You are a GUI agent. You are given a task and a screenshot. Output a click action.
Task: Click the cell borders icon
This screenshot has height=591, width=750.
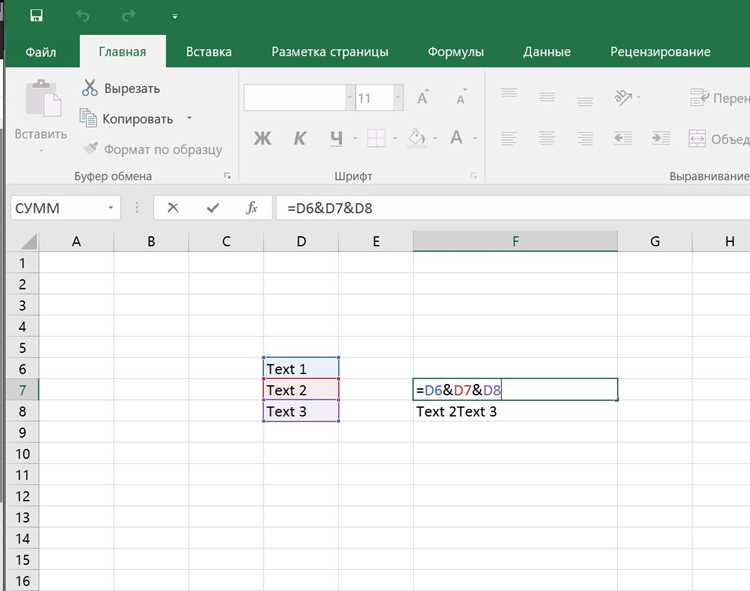(375, 138)
